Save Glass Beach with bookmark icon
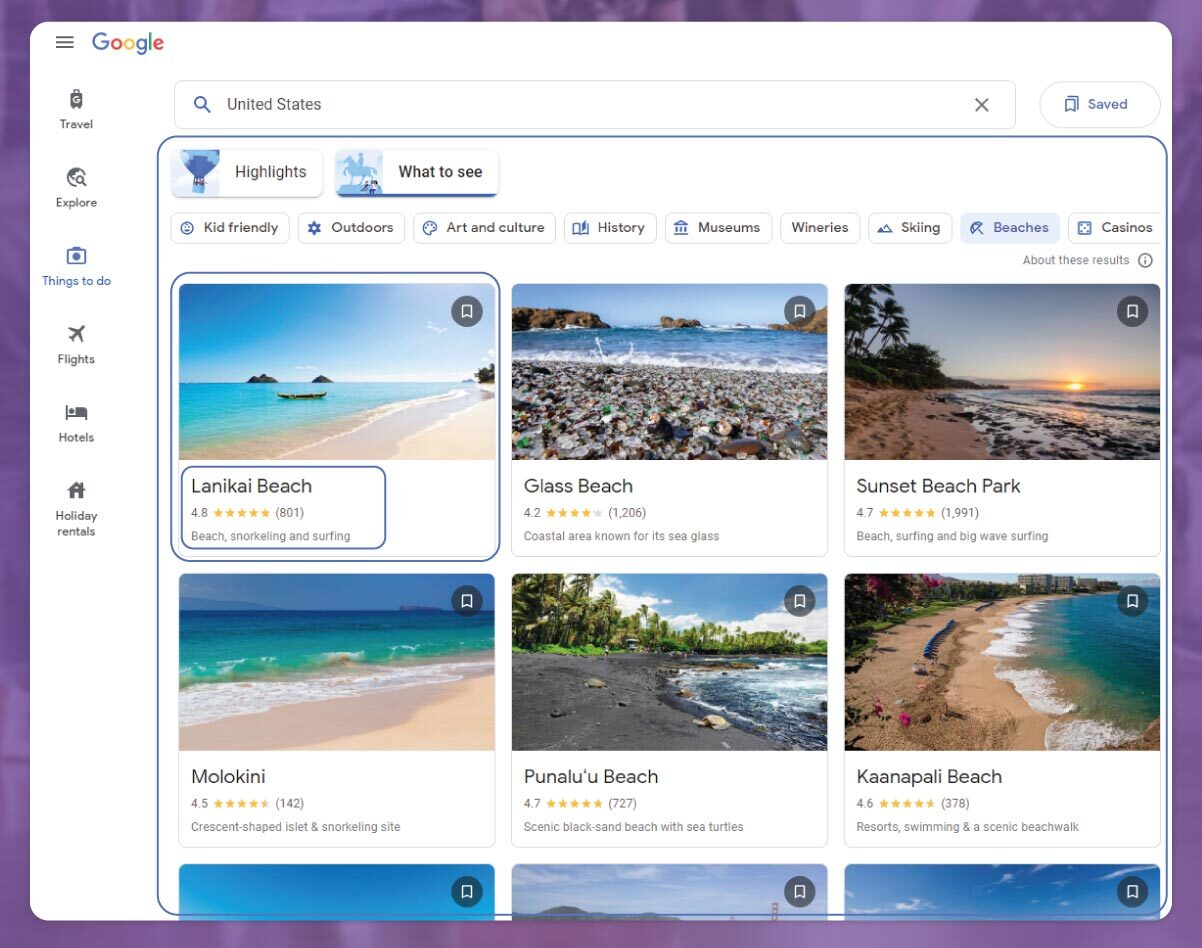The image size is (1202, 948). click(799, 311)
